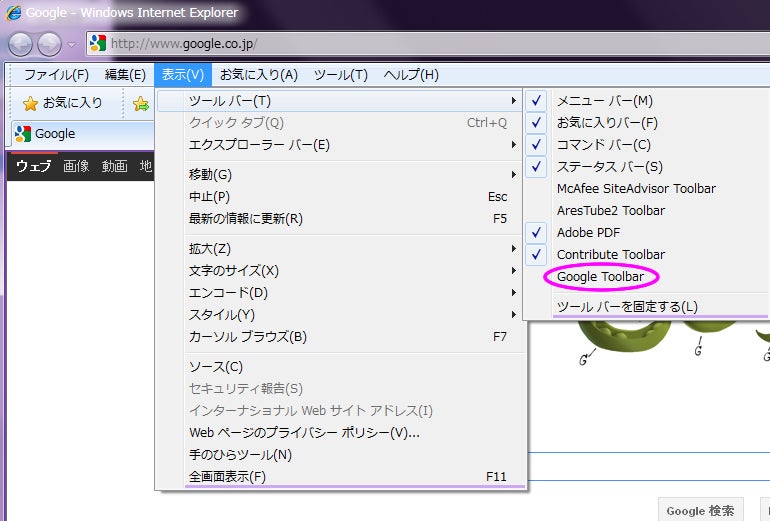Click the お気に入り favorites button label
The width and height of the screenshot is (770, 521).
72,103
